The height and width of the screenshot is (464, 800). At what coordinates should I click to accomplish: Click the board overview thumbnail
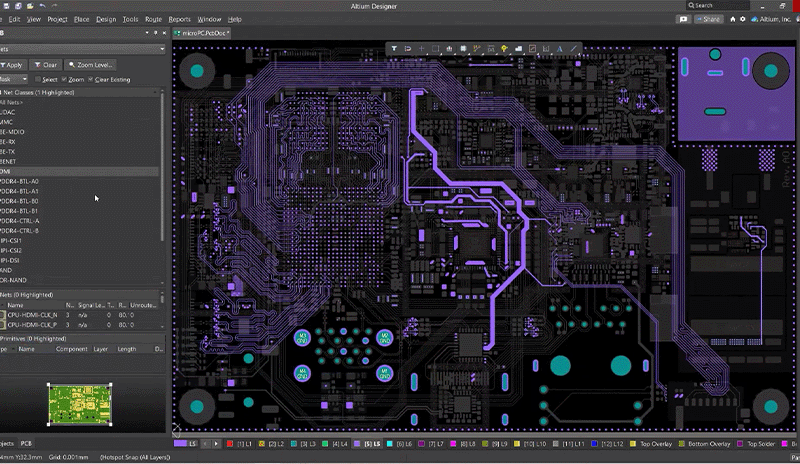click(x=78, y=403)
